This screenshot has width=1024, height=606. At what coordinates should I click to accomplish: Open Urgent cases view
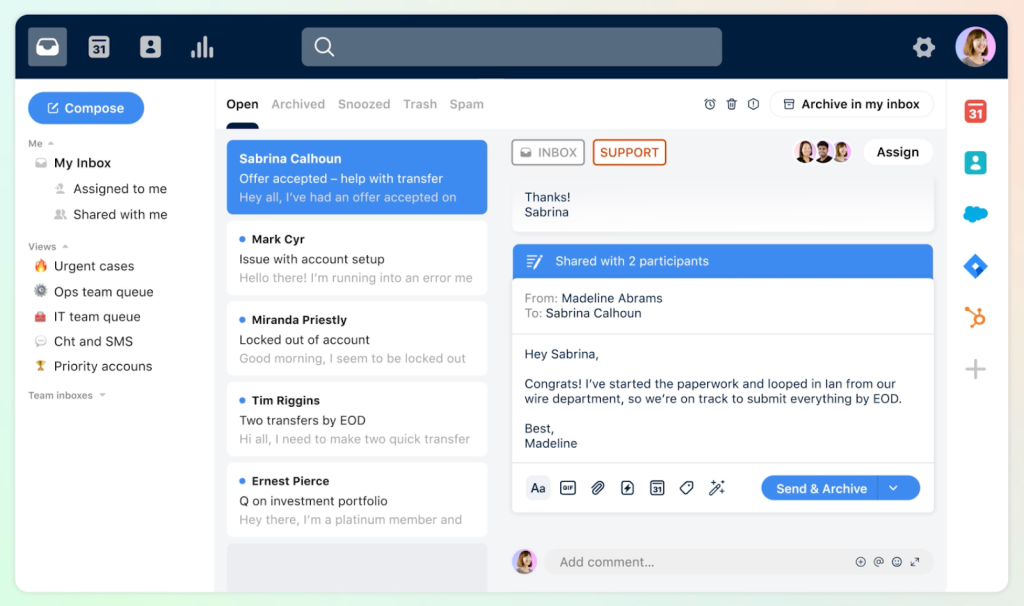pyautogui.click(x=93, y=266)
